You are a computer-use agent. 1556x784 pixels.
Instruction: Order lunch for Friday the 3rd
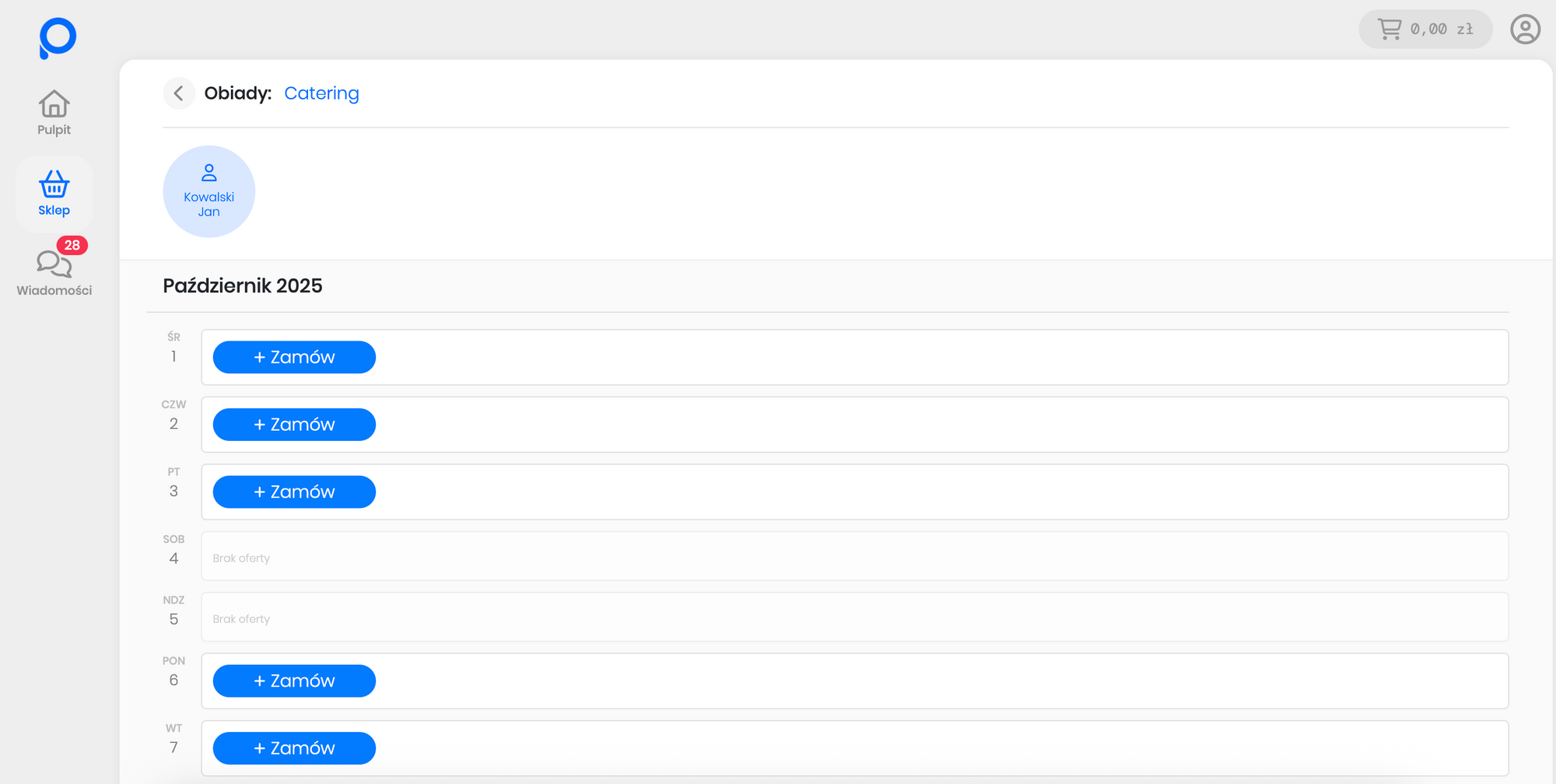[294, 492]
